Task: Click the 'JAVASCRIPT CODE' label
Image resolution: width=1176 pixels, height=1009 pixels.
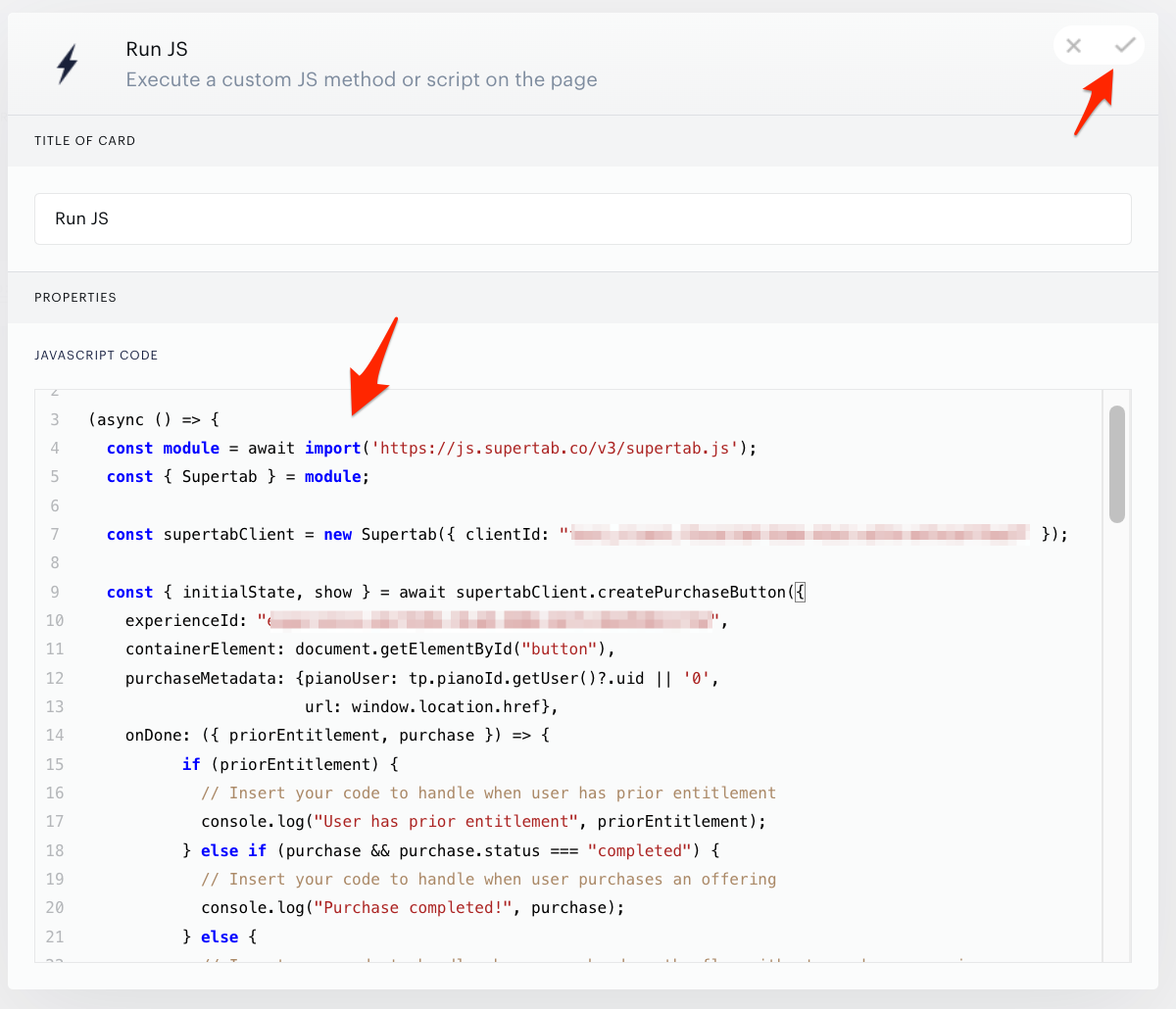Action: click(96, 356)
